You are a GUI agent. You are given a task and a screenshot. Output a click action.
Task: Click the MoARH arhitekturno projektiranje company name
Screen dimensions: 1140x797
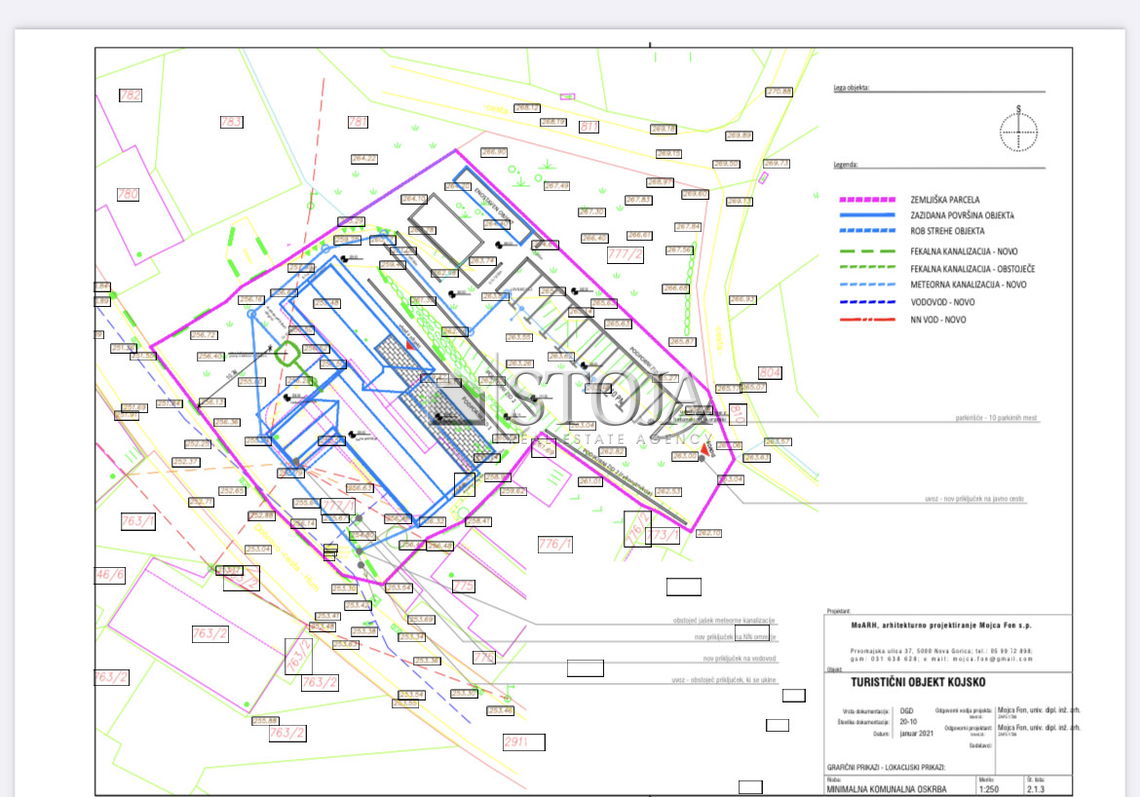click(941, 625)
